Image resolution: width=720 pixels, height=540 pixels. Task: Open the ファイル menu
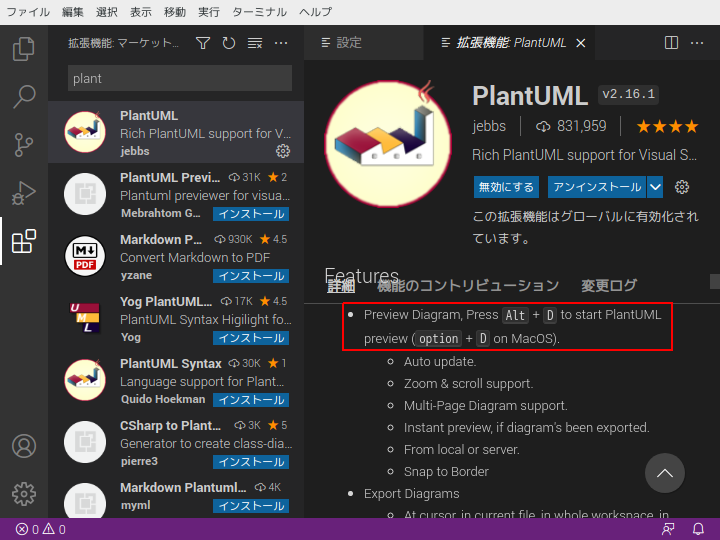click(28, 12)
